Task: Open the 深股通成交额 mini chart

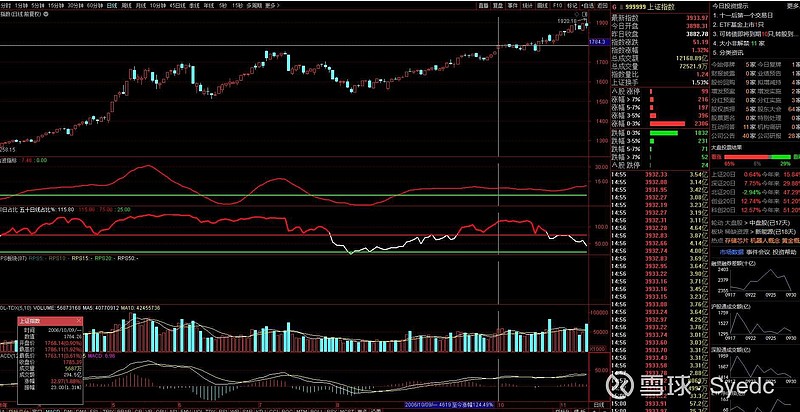Action: click(x=755, y=368)
